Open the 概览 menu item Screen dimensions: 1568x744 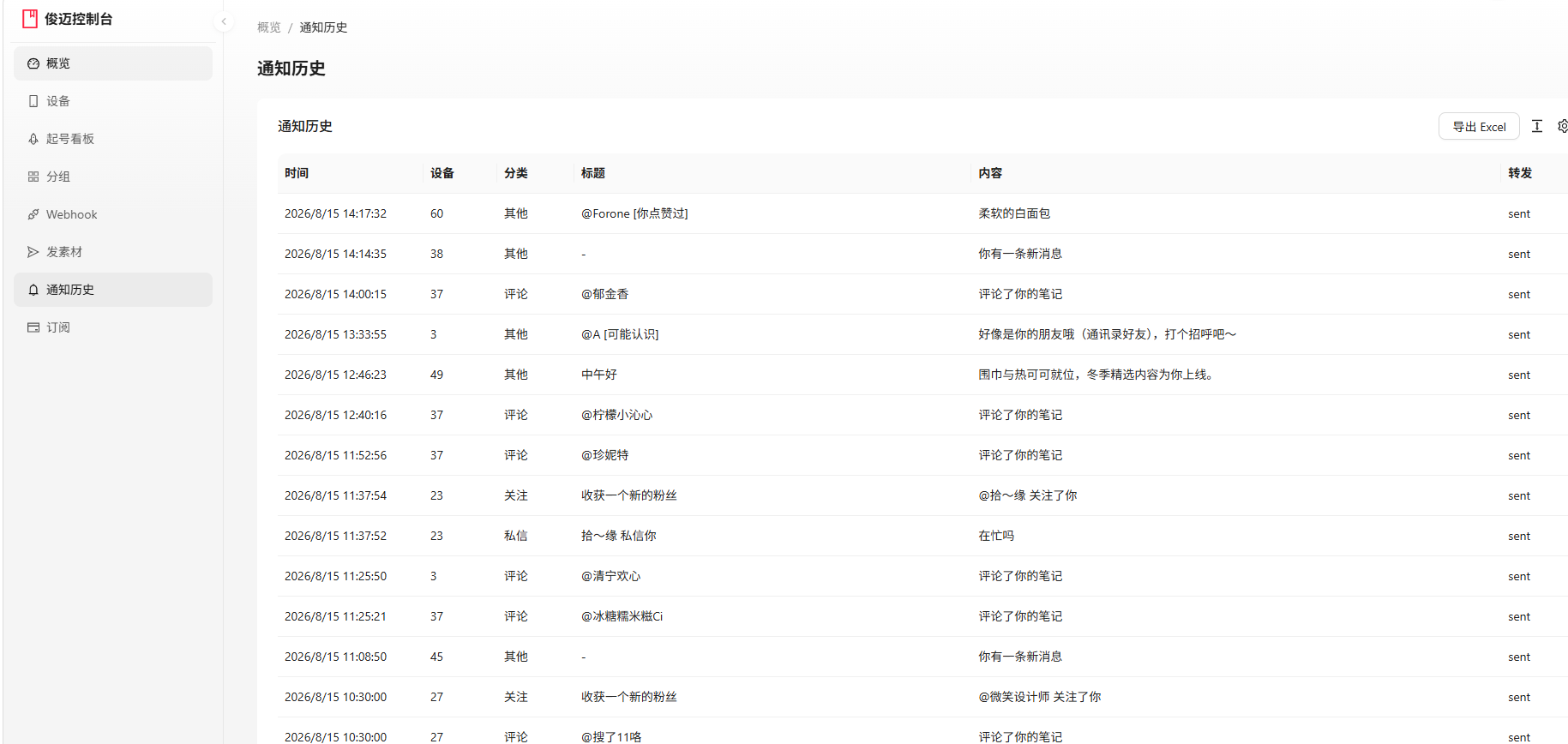(113, 63)
